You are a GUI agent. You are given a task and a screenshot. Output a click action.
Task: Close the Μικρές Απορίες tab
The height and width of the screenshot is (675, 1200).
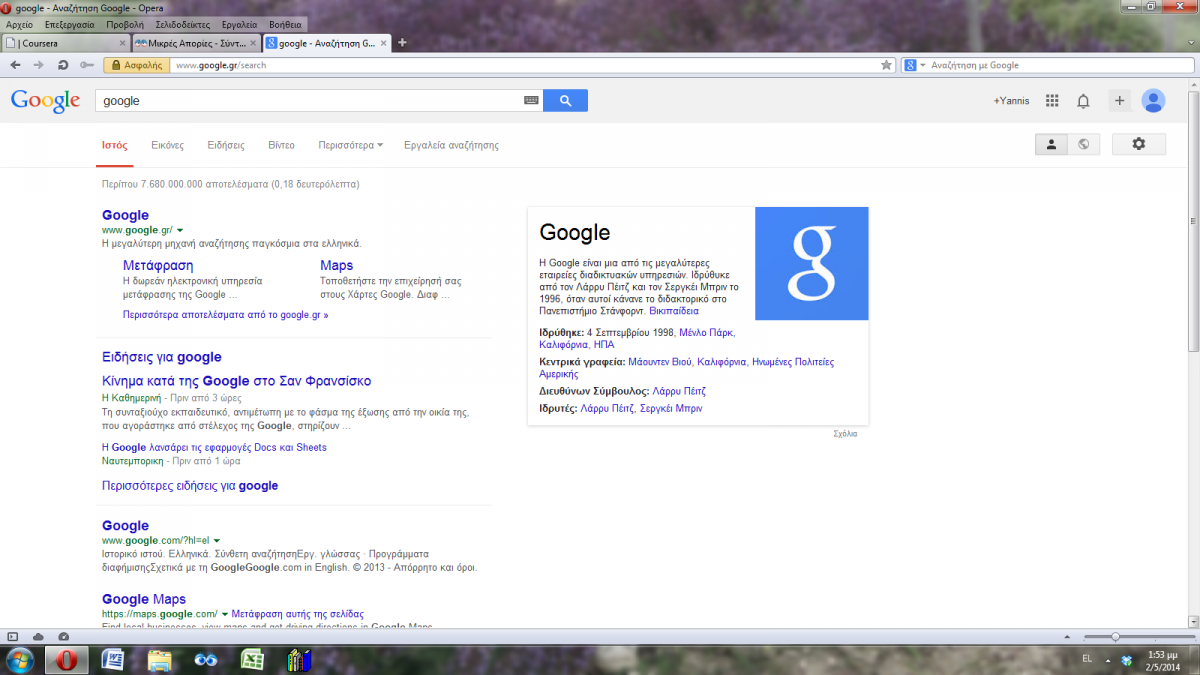click(x=253, y=43)
